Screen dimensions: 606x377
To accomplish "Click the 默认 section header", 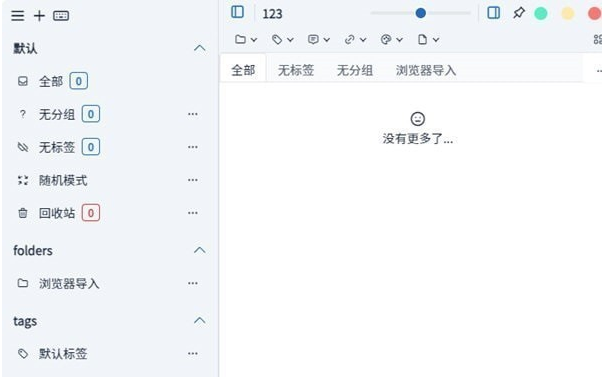I will tap(26, 49).
